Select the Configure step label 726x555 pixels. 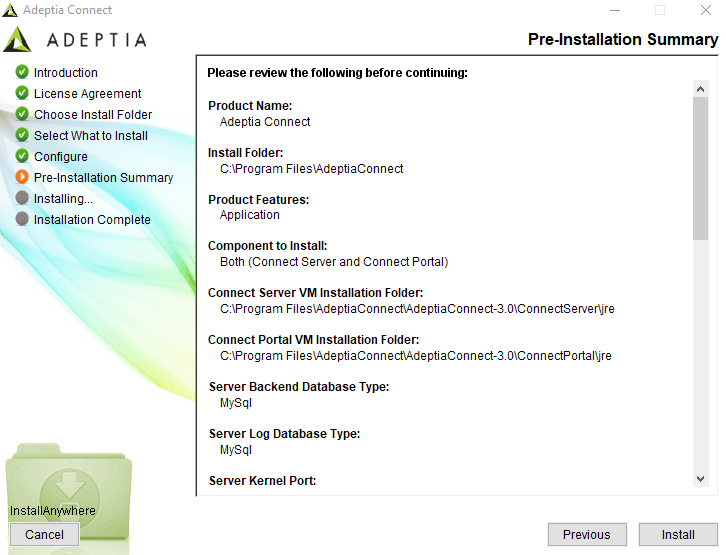(61, 157)
